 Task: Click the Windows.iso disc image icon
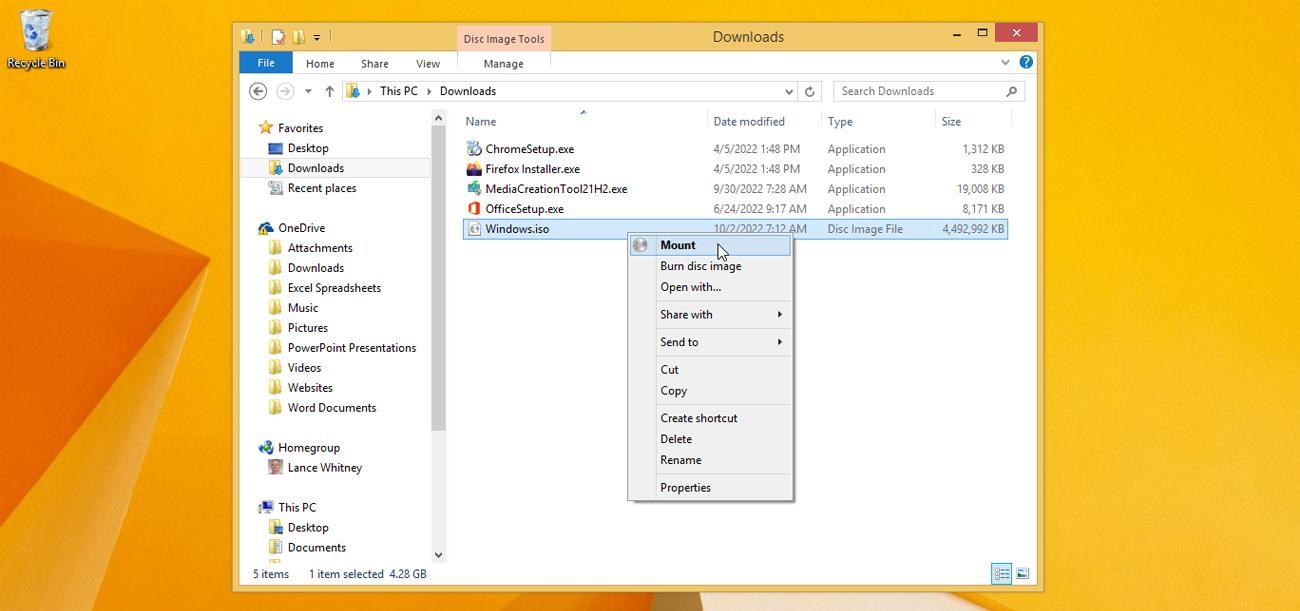pos(474,229)
